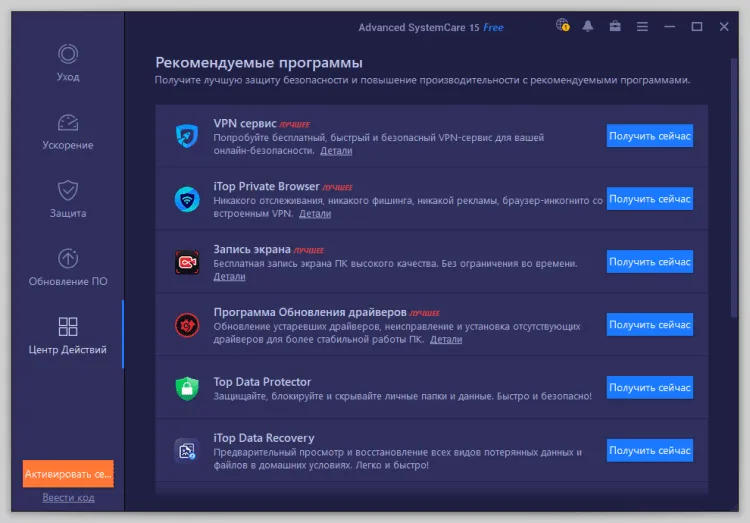This screenshot has width=750, height=523.
Task: Click the VPN сервис title
Action: [245, 123]
